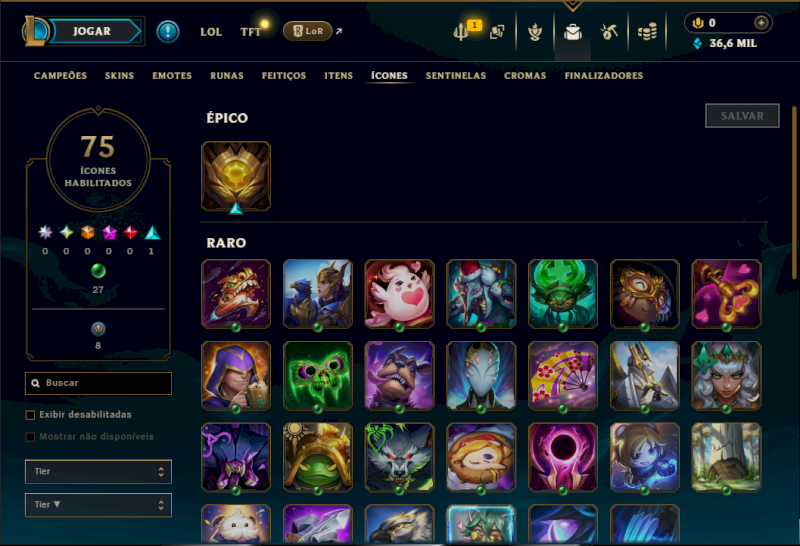Click the icon list vertical scrollbar
The image size is (800, 546).
[x=794, y=192]
